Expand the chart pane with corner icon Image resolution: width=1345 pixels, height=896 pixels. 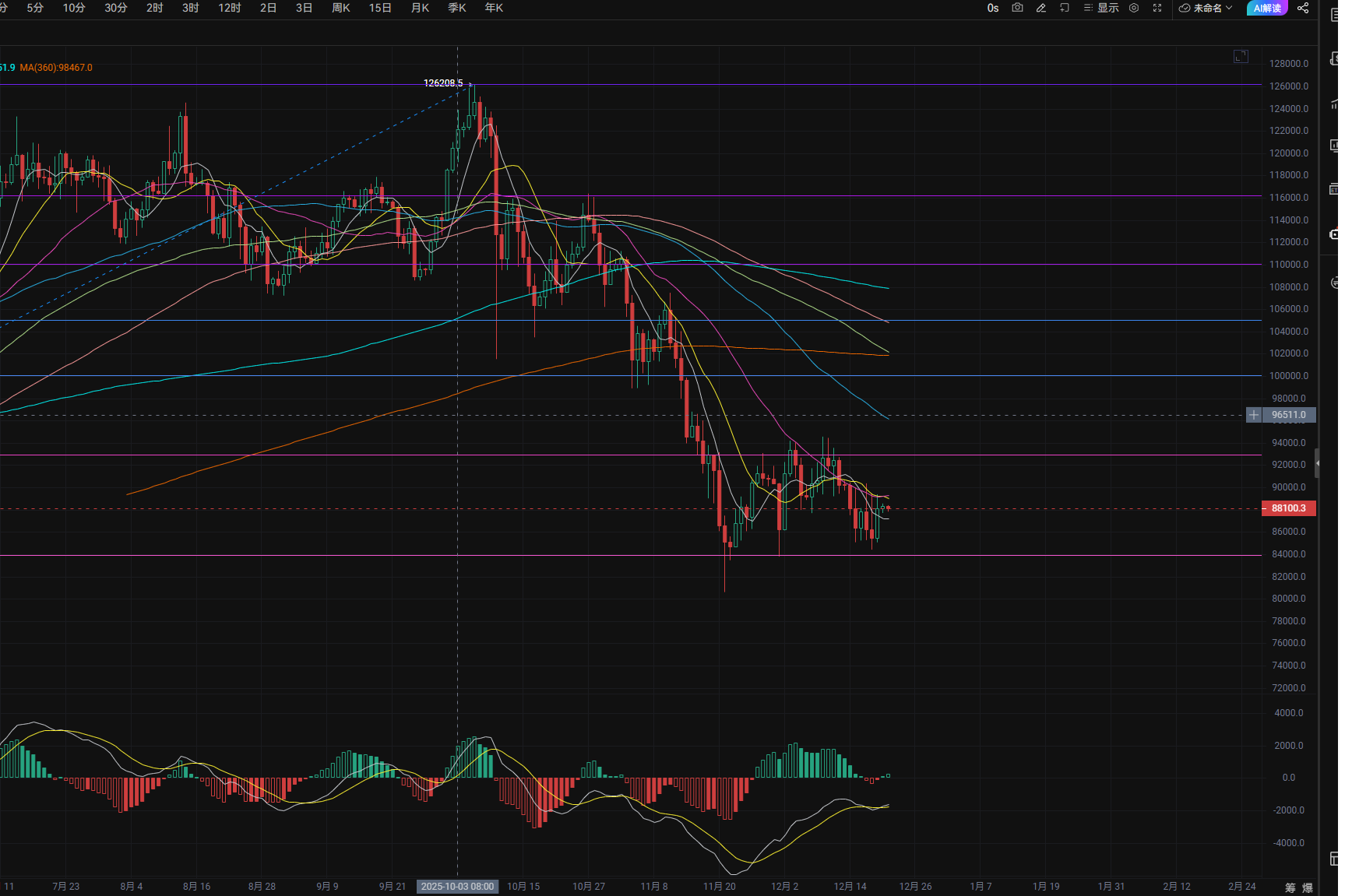point(1241,56)
